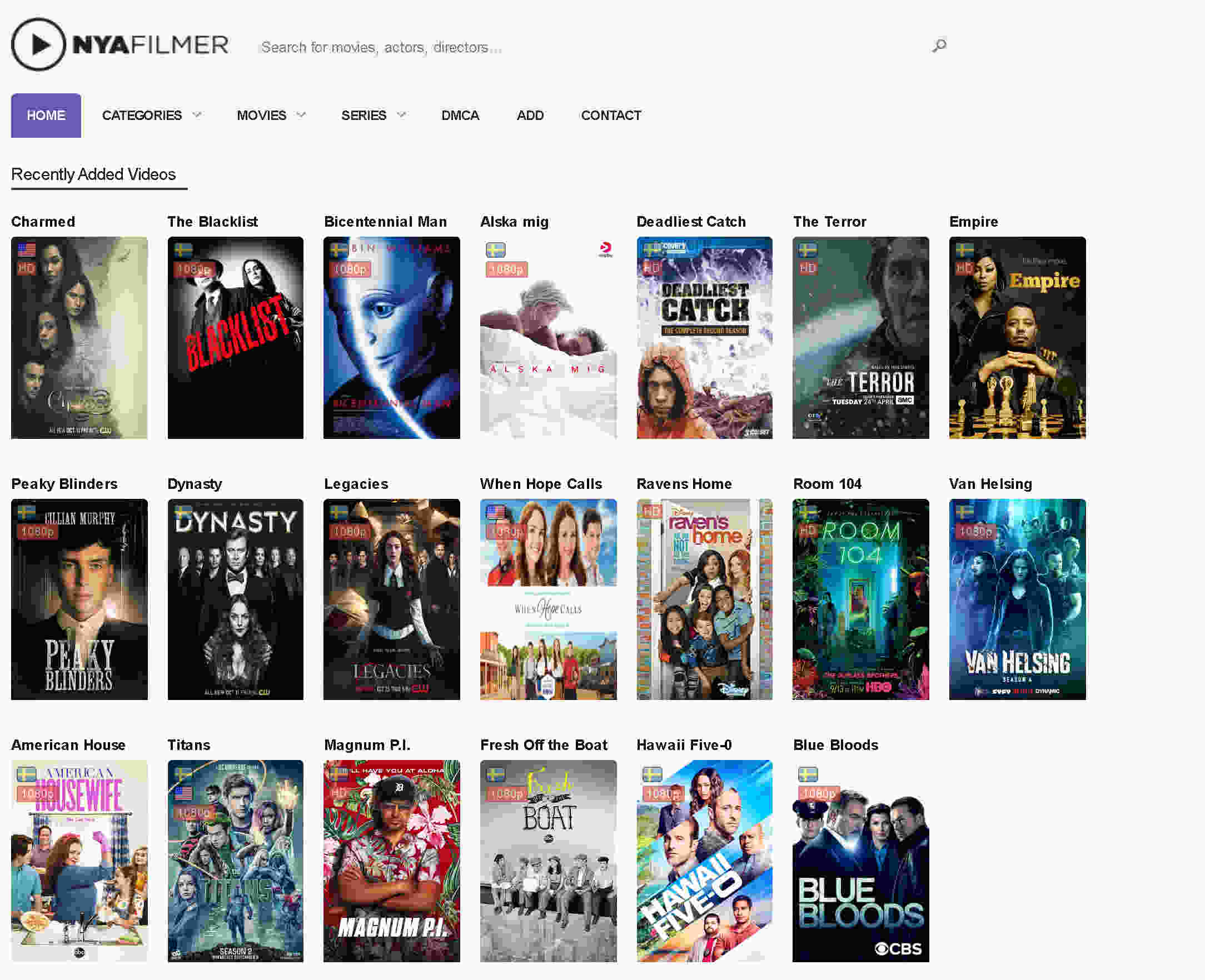This screenshot has height=980, width=1205.
Task: Select the American House title
Action: pyautogui.click(x=68, y=744)
